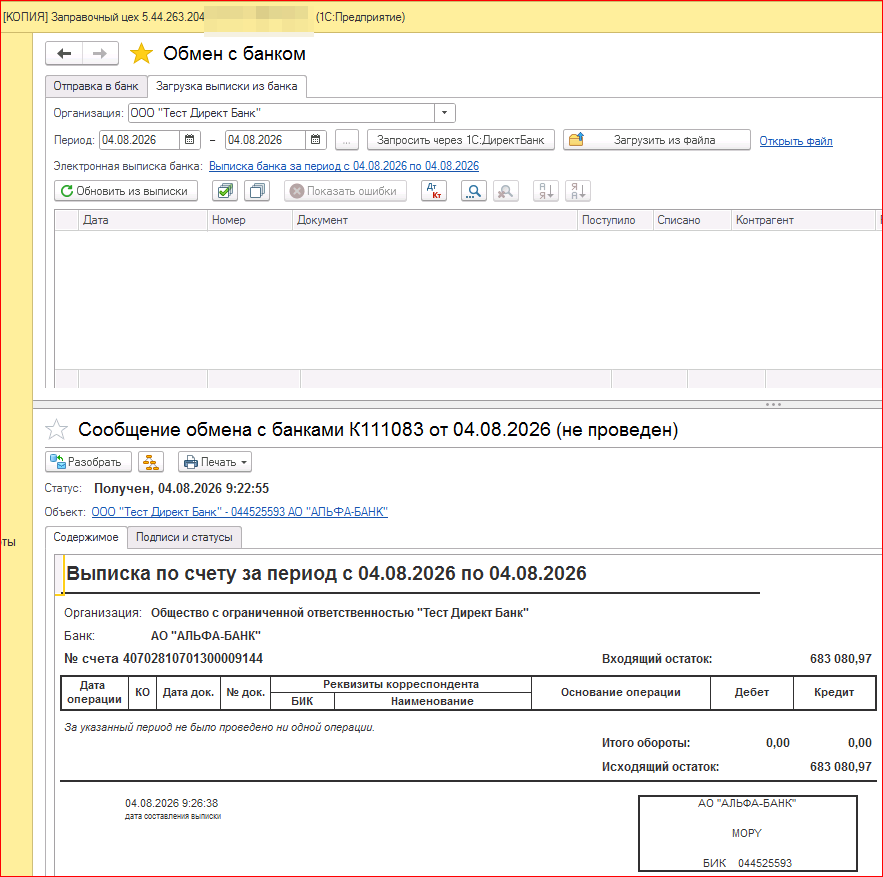Image resolution: width=883 pixels, height=877 pixels.
Task: Click Основание операции column header
Action: [621, 693]
